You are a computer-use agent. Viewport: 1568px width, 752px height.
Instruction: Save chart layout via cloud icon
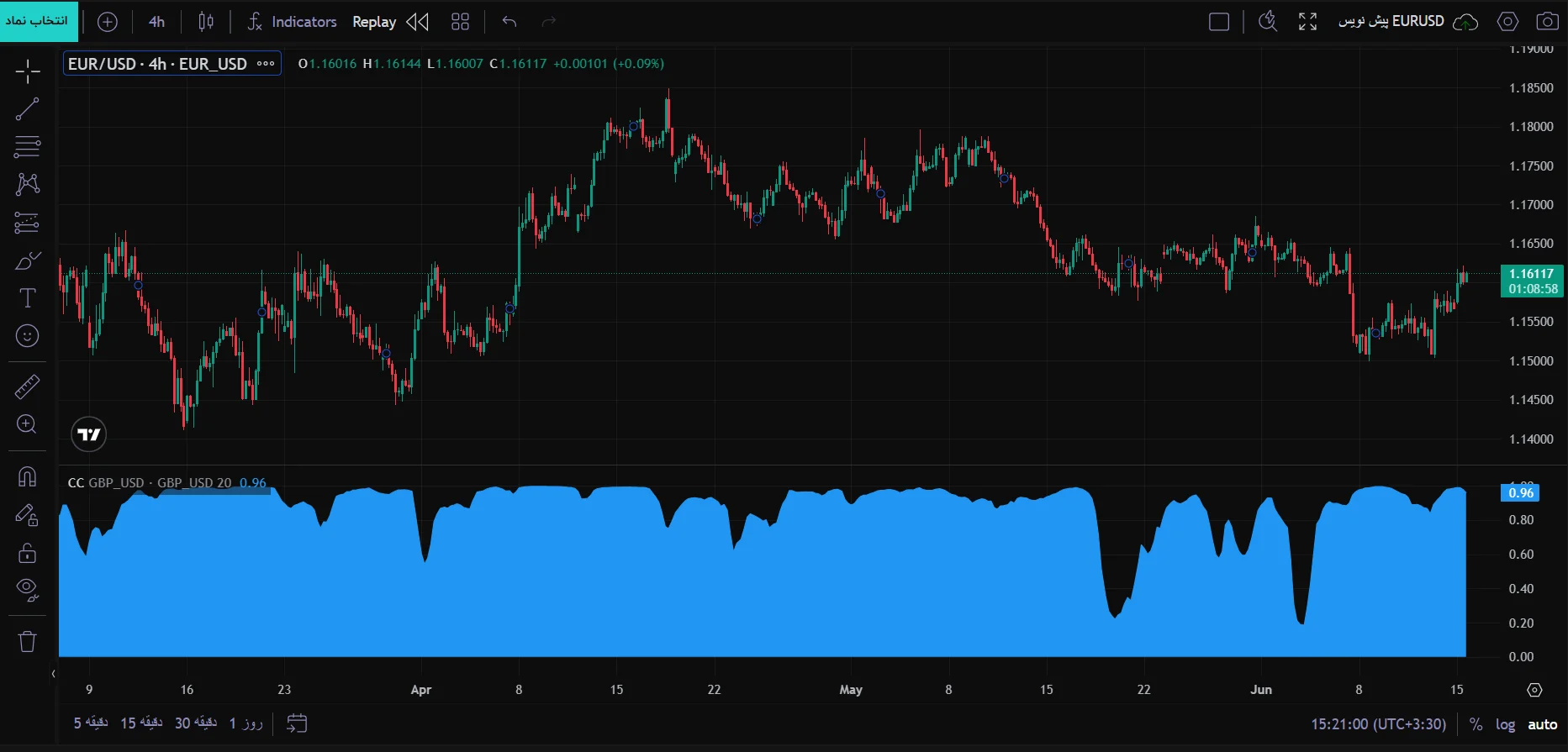click(x=1465, y=22)
